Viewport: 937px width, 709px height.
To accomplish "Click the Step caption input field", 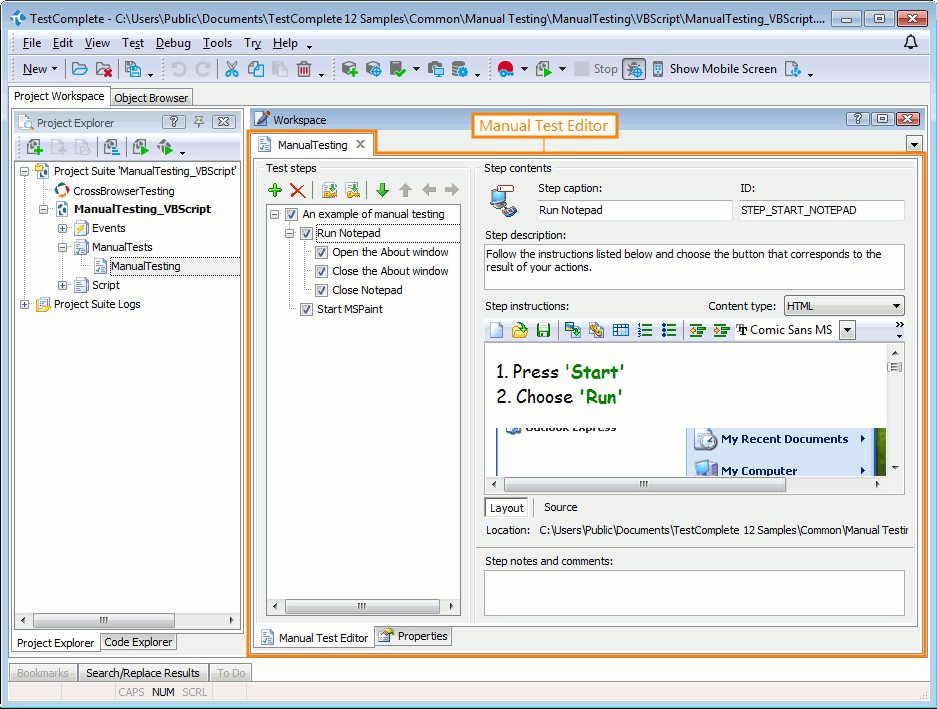I will click(x=634, y=210).
